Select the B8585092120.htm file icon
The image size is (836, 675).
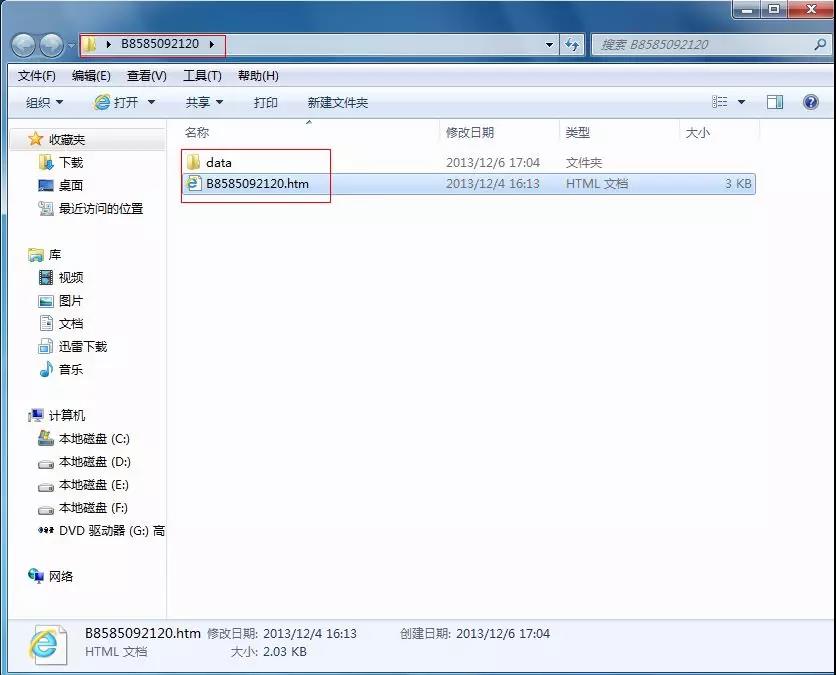click(193, 183)
